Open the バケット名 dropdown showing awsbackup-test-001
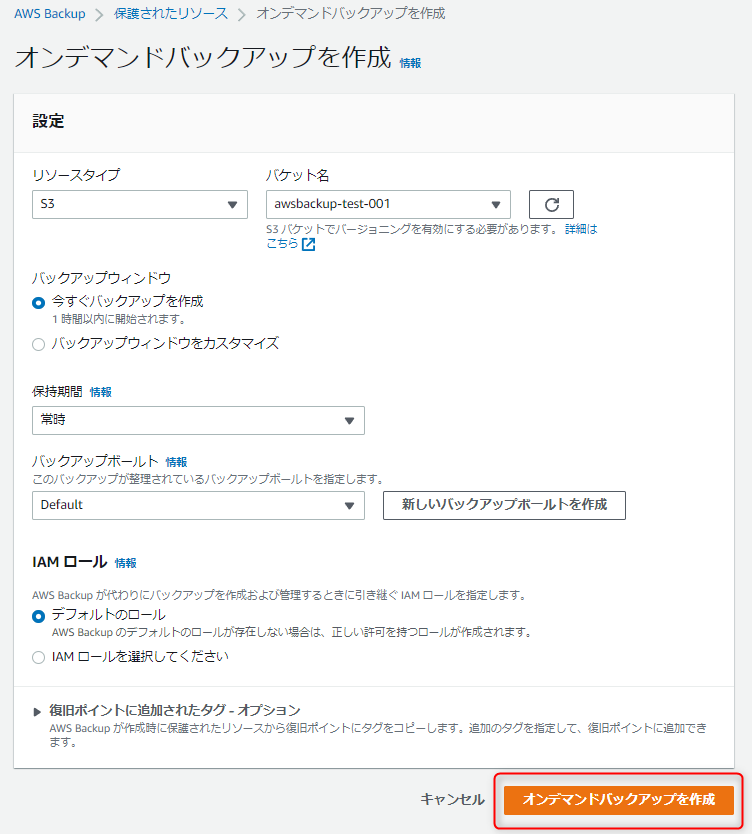The height and width of the screenshot is (834, 752). pyautogui.click(x=388, y=204)
